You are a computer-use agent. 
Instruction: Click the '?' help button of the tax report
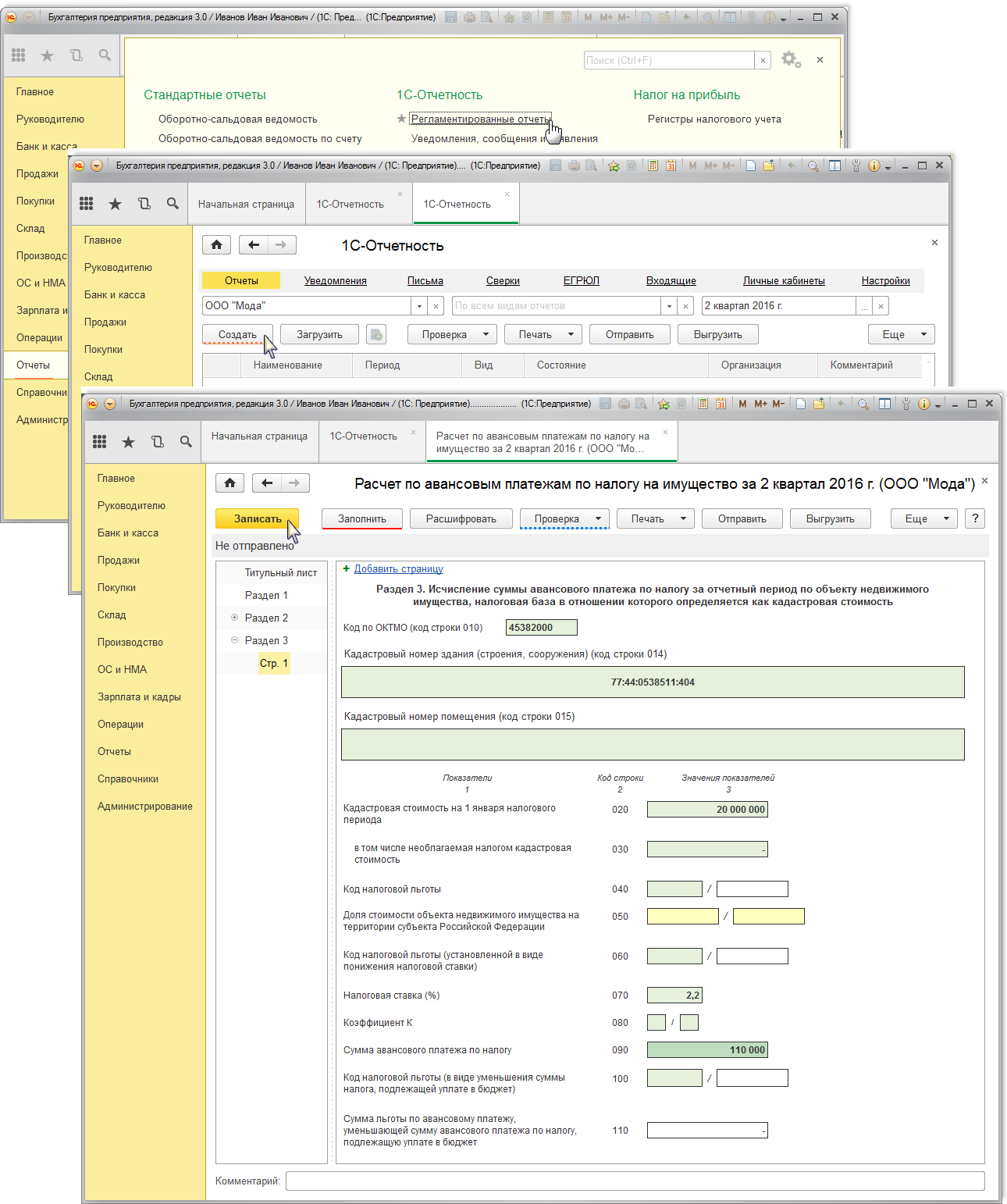[974, 518]
